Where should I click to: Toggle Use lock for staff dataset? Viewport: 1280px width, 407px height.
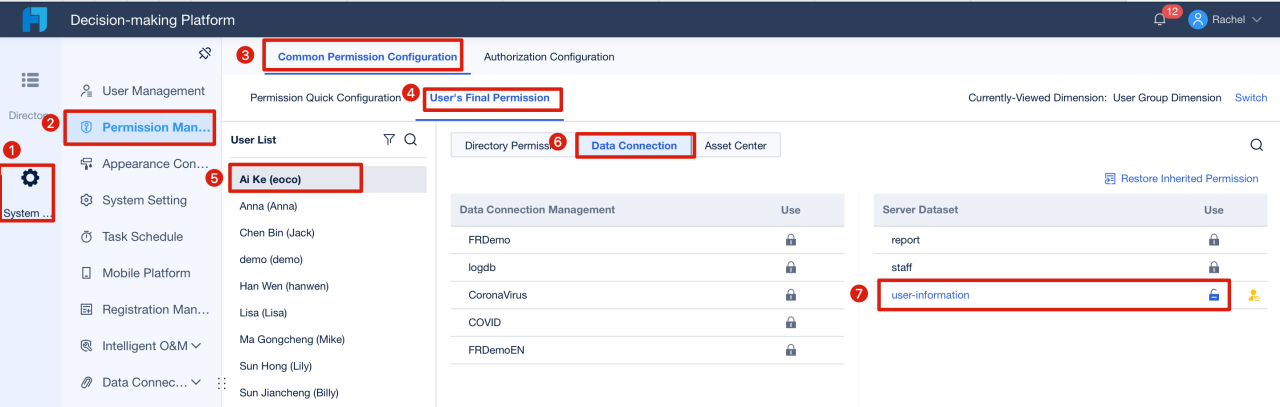pyautogui.click(x=1213, y=268)
